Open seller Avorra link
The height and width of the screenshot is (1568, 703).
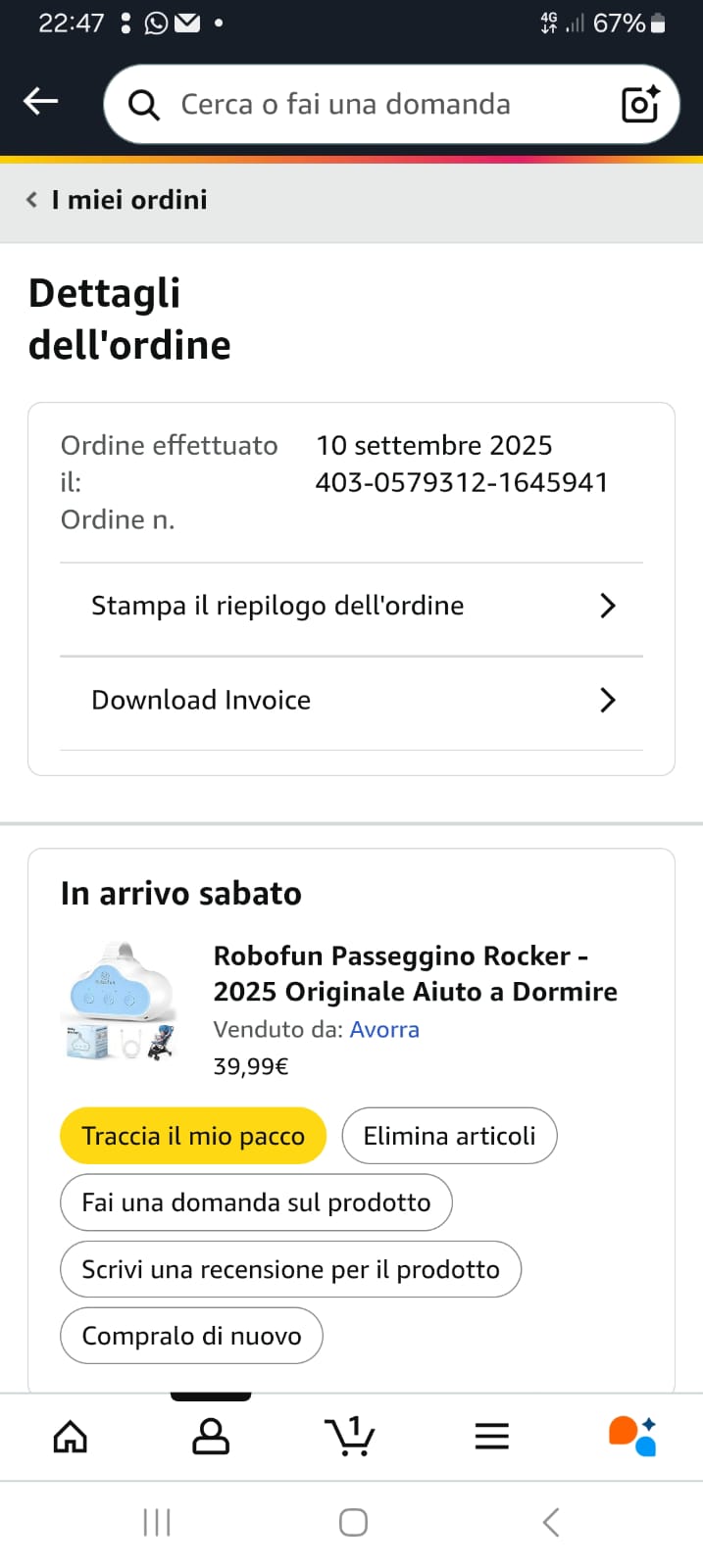click(384, 1029)
